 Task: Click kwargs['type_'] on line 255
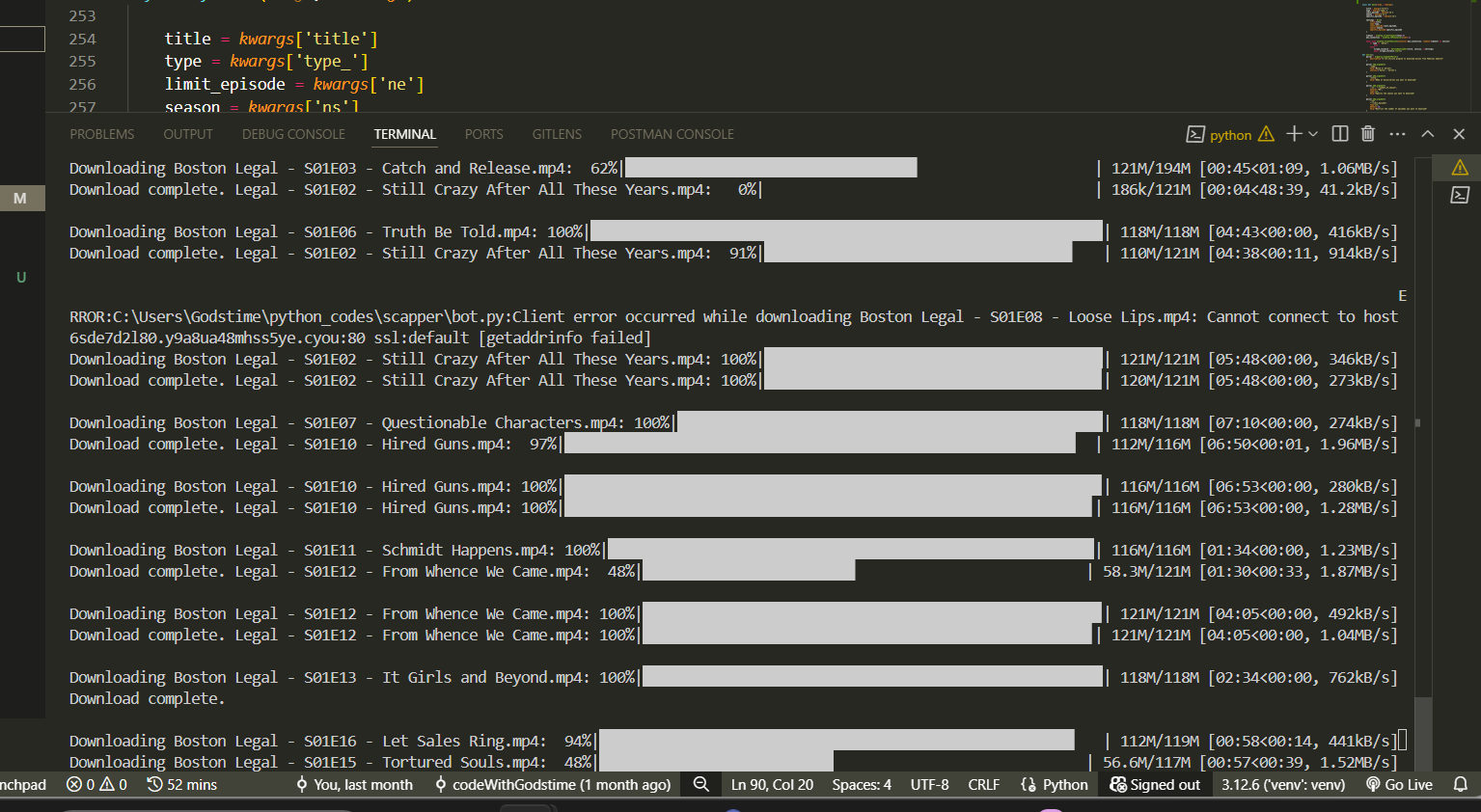click(x=299, y=61)
